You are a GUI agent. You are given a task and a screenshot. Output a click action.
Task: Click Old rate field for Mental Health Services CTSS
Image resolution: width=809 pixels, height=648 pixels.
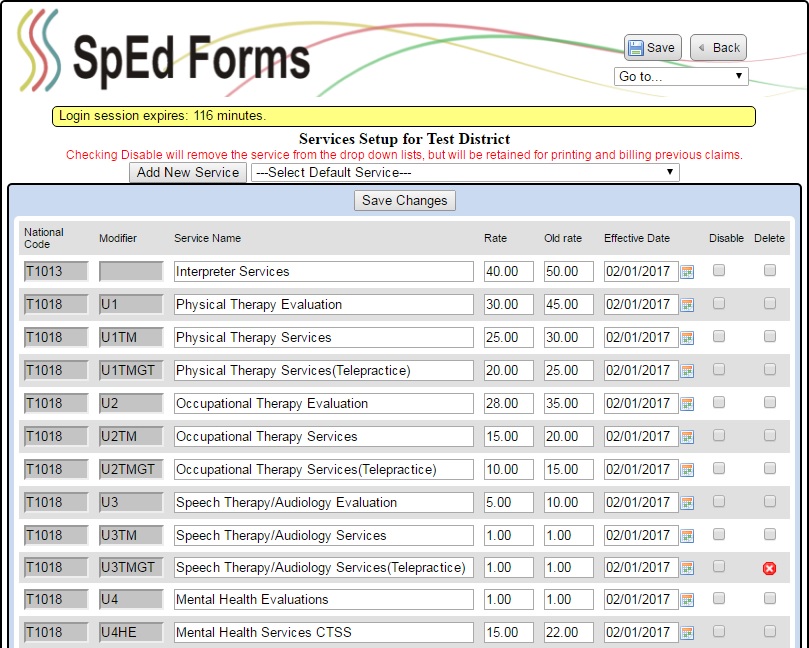(x=568, y=633)
